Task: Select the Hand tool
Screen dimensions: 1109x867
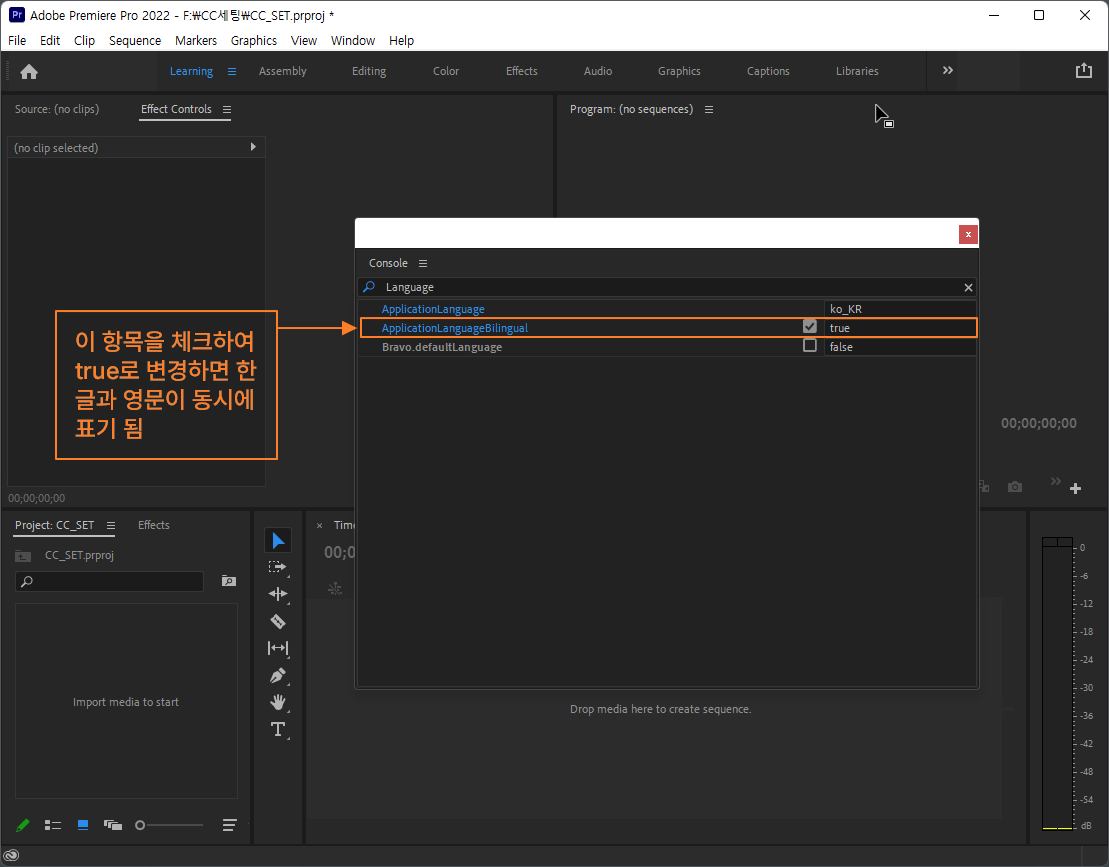Action: 278,702
